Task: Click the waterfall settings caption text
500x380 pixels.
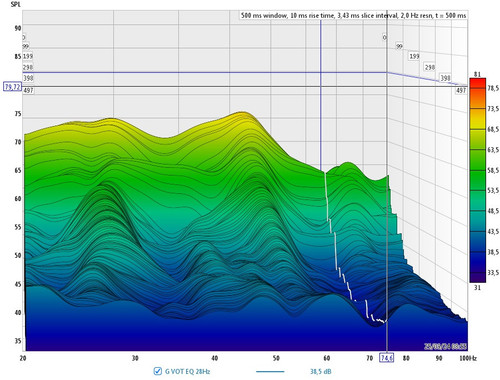Action: [x=353, y=15]
